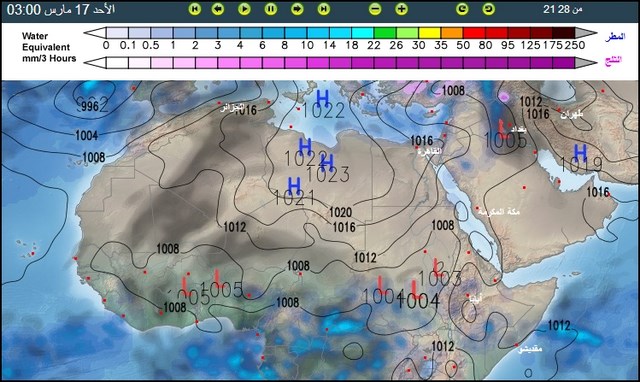The image size is (640, 382).
Task: Pause the animation playback
Action: tap(271, 9)
